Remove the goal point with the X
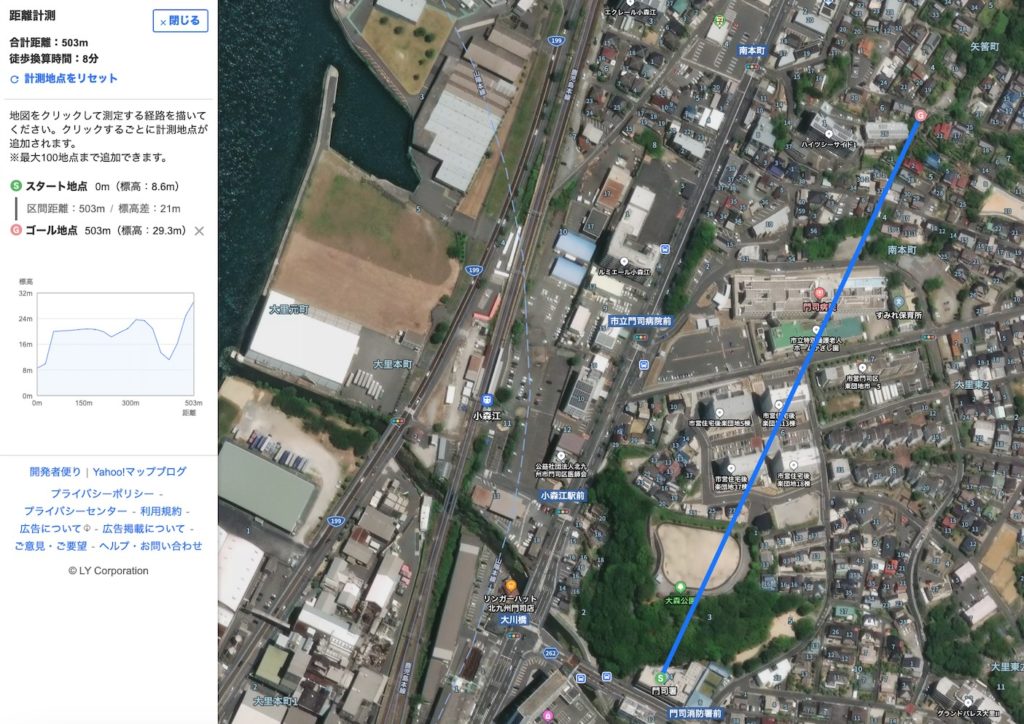Image resolution: width=1024 pixels, height=724 pixels. (199, 231)
